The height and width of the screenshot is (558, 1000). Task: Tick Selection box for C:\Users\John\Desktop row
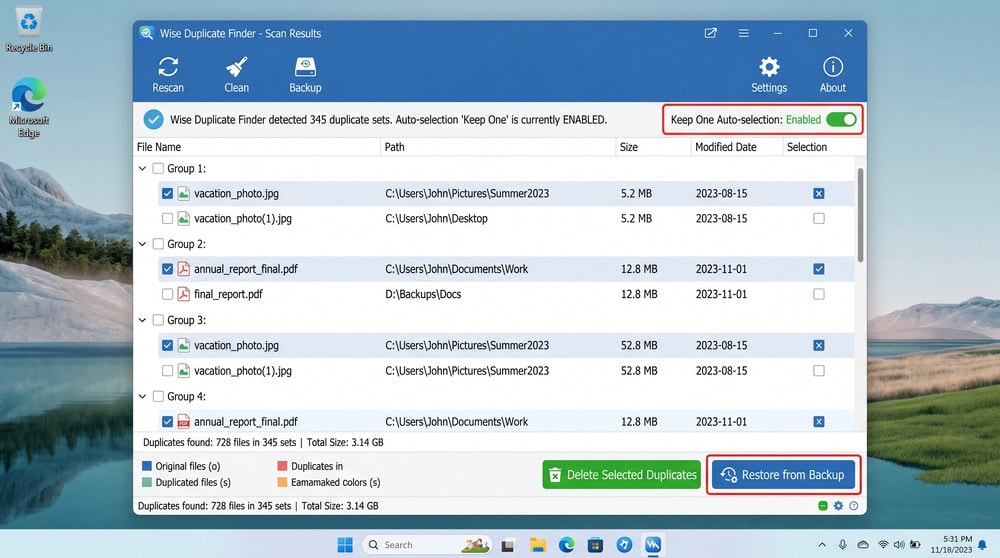point(819,218)
